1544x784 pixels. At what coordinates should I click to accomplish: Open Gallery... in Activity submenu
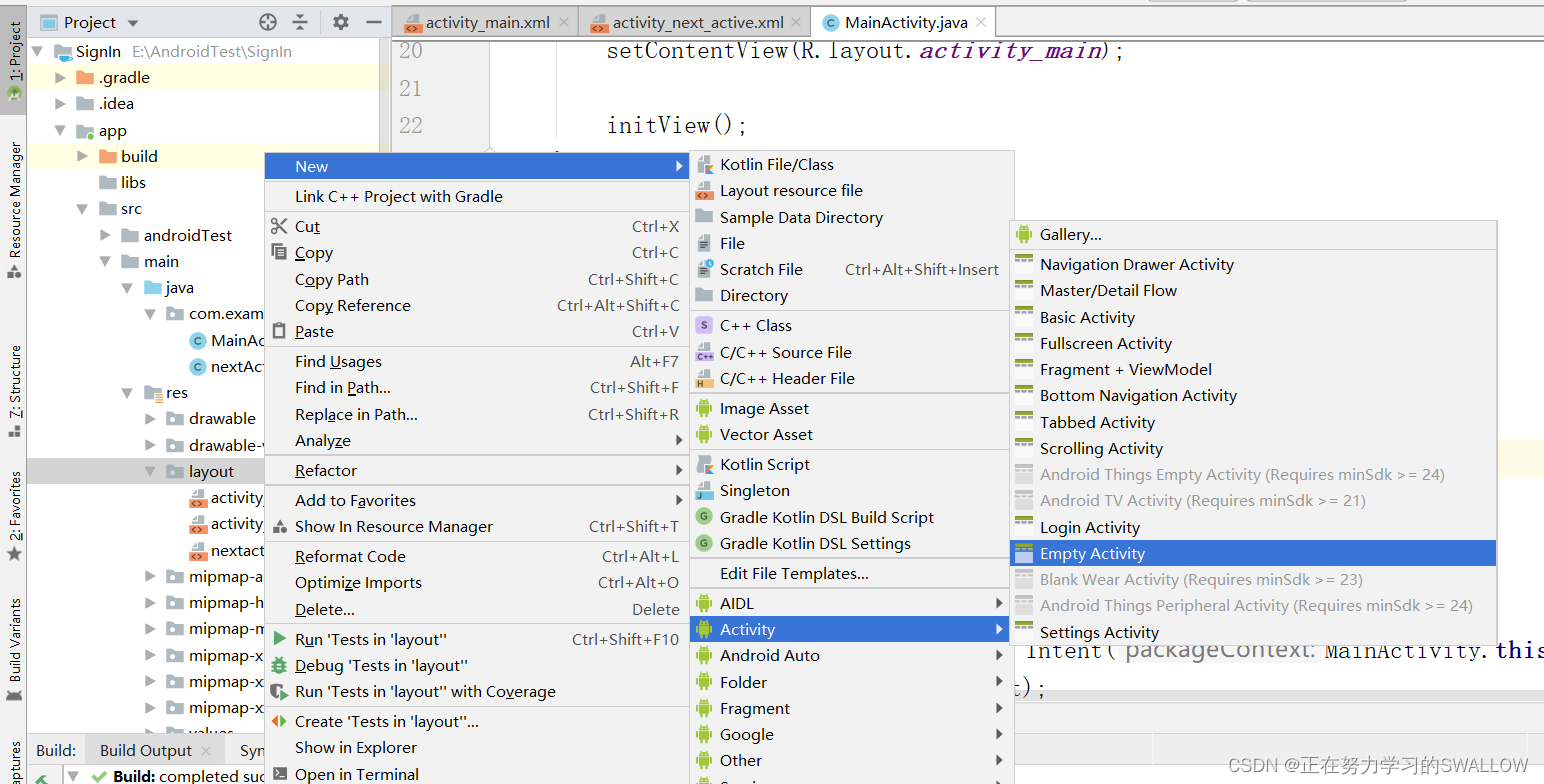click(x=1253, y=234)
